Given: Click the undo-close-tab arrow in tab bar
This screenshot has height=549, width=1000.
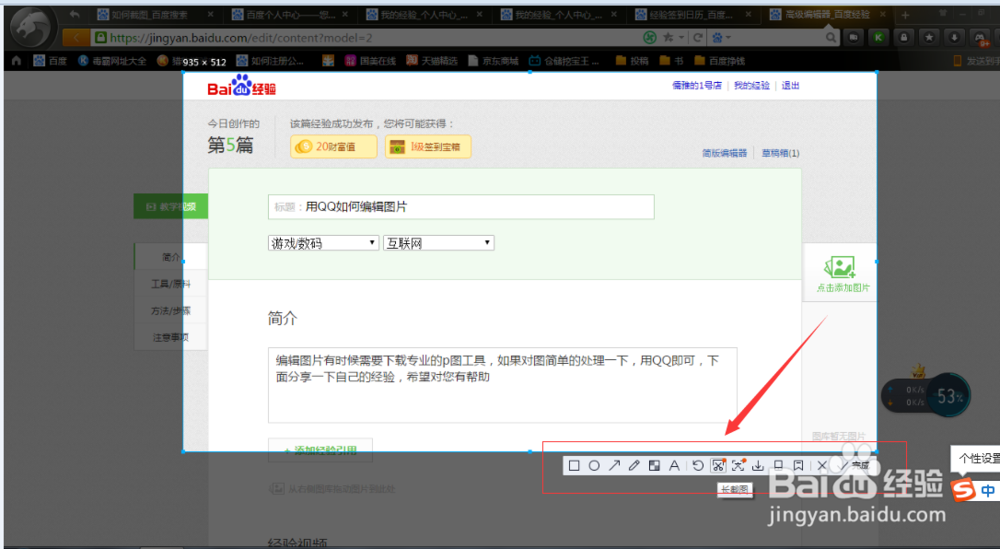Looking at the screenshot, I should coord(75,14).
